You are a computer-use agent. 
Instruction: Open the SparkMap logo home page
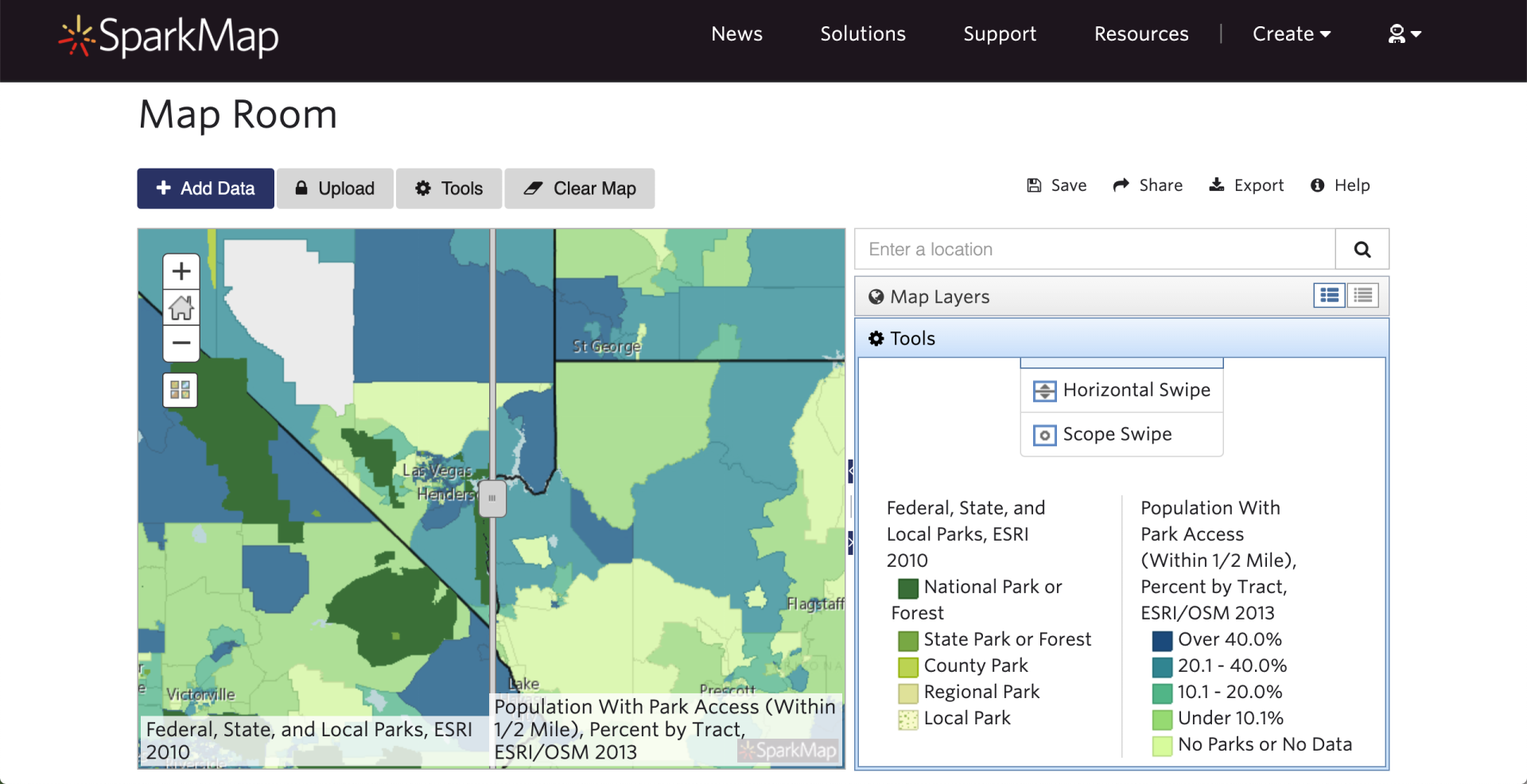[x=169, y=36]
